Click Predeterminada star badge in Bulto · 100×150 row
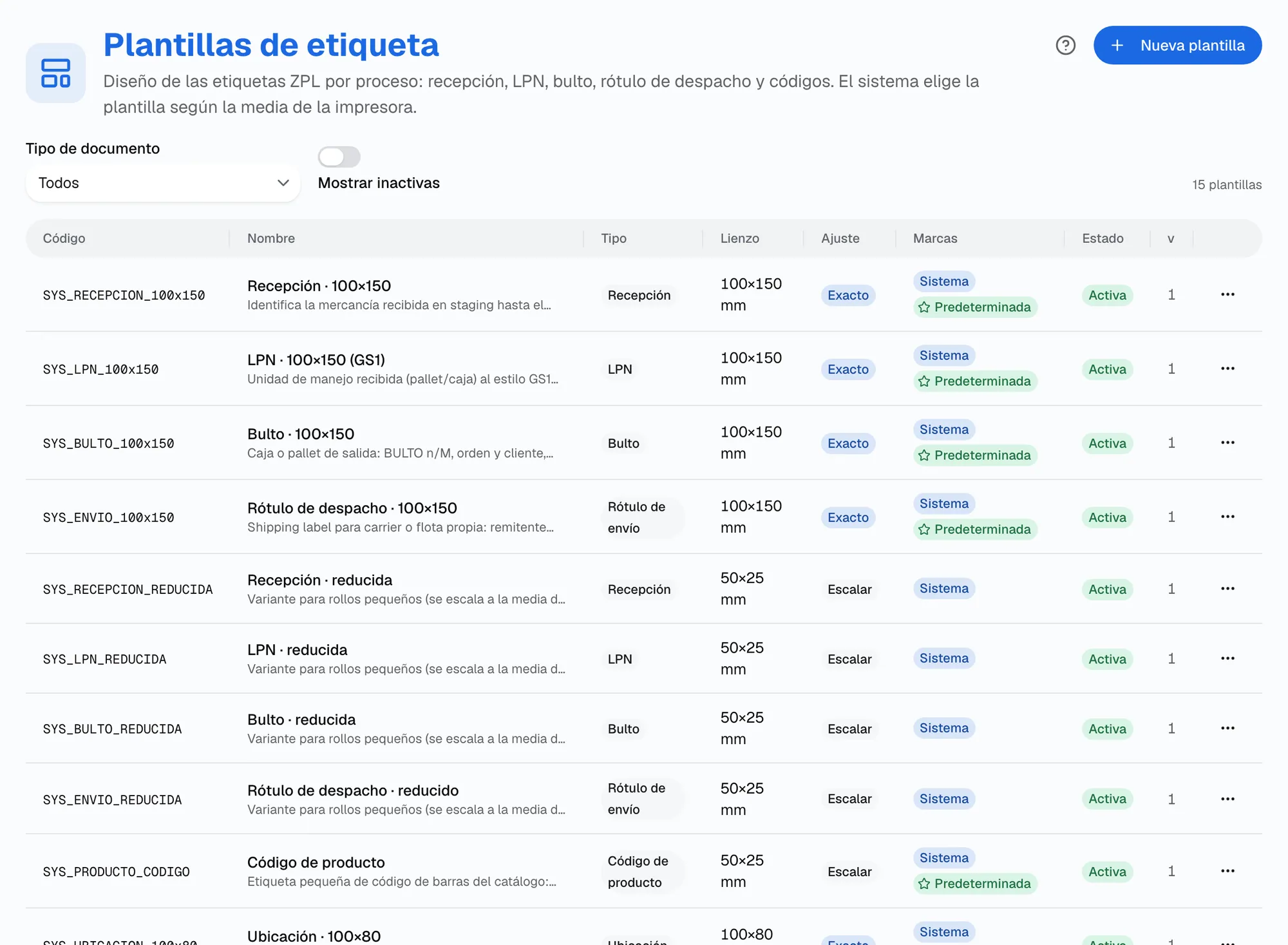 [975, 455]
